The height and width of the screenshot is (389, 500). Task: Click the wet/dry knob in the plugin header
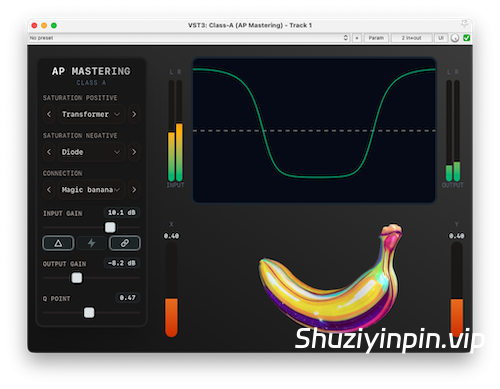[455, 38]
